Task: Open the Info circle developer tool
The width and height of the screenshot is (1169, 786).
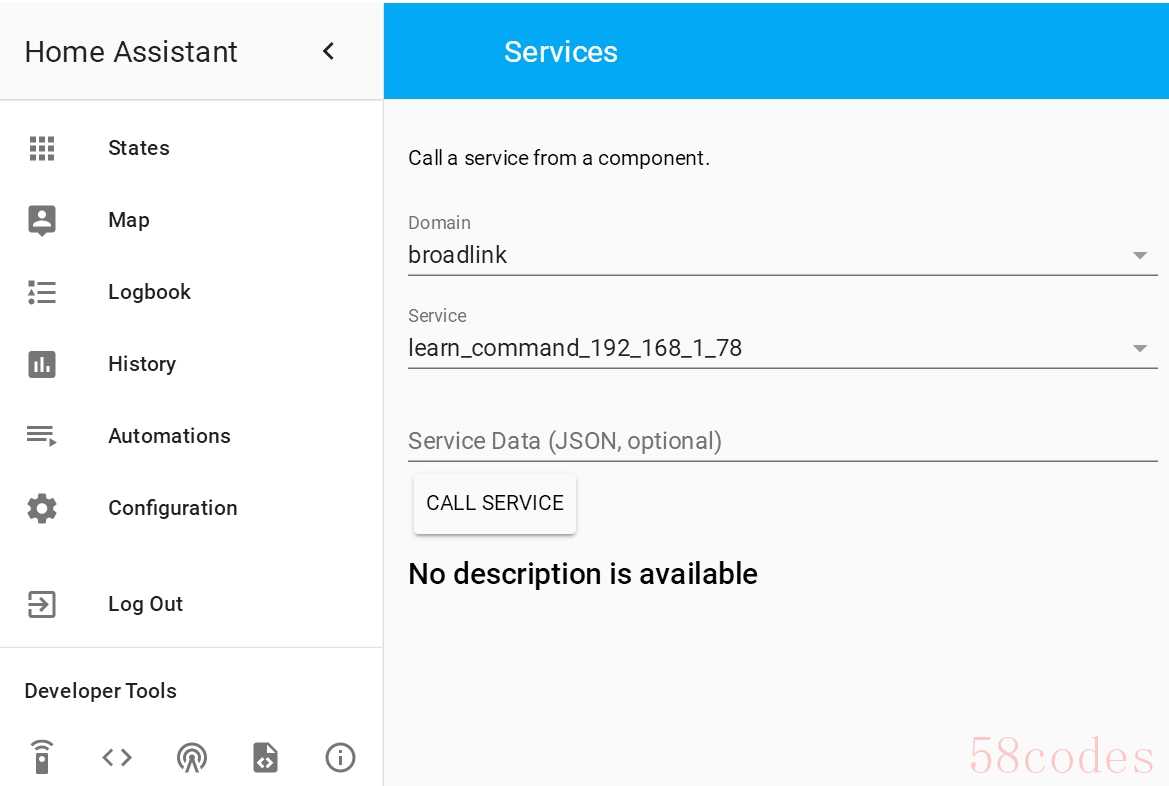Action: (x=340, y=757)
